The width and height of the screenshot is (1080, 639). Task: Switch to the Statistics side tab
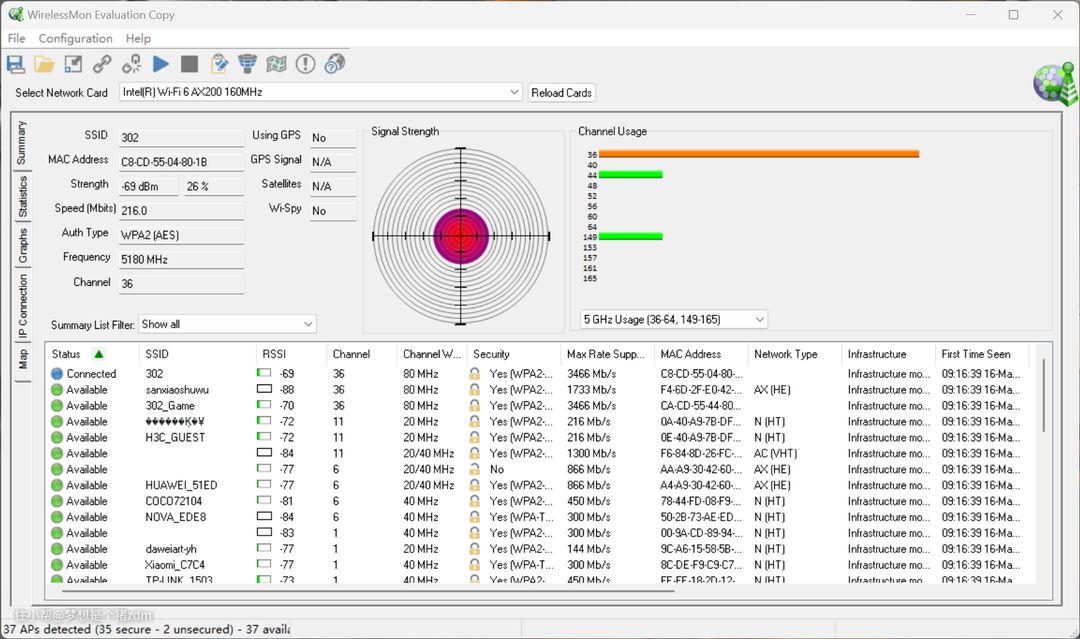coord(22,197)
